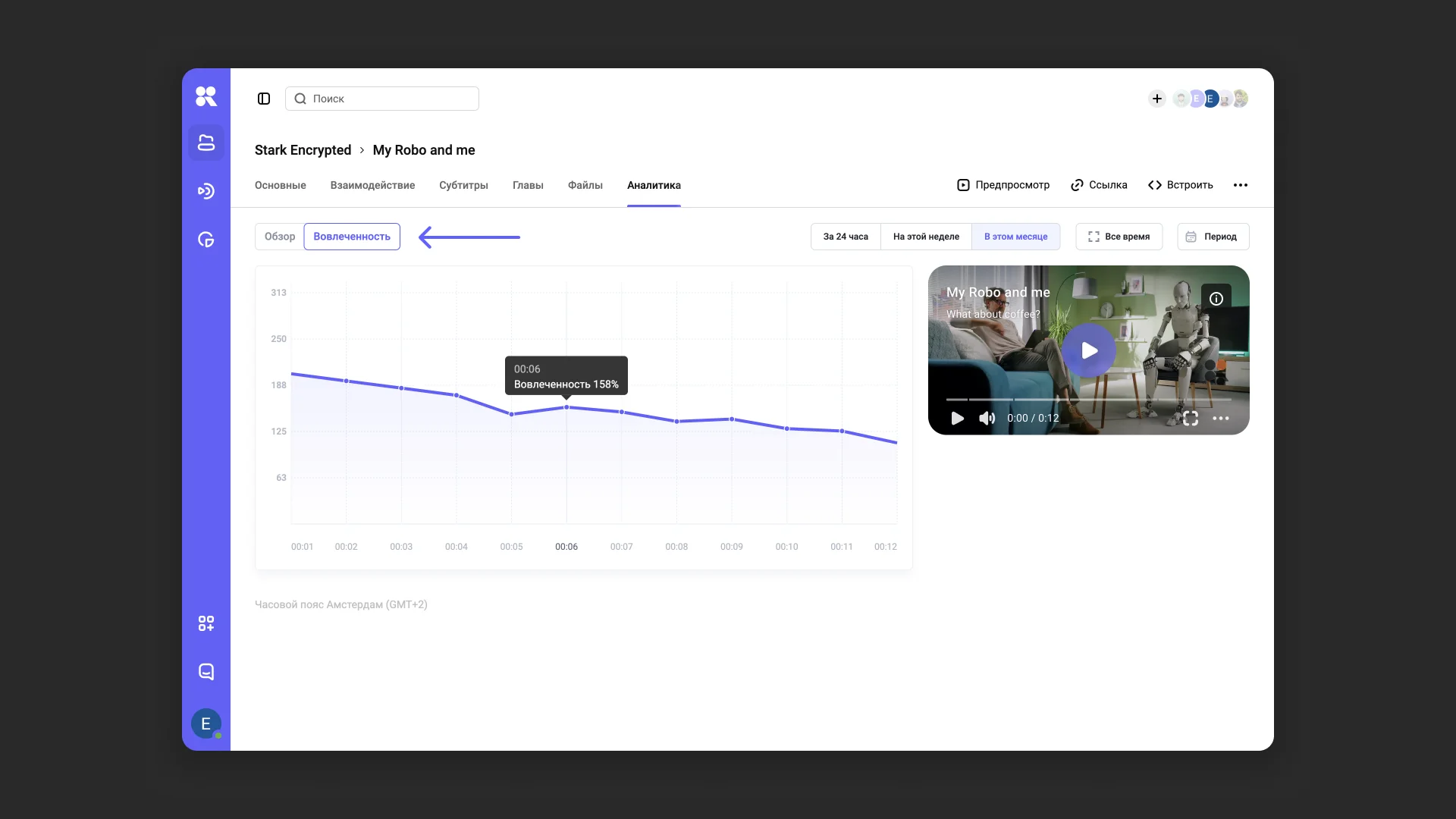Viewport: 1456px width, 819px height.
Task: Open the Главы tab
Action: point(528,185)
